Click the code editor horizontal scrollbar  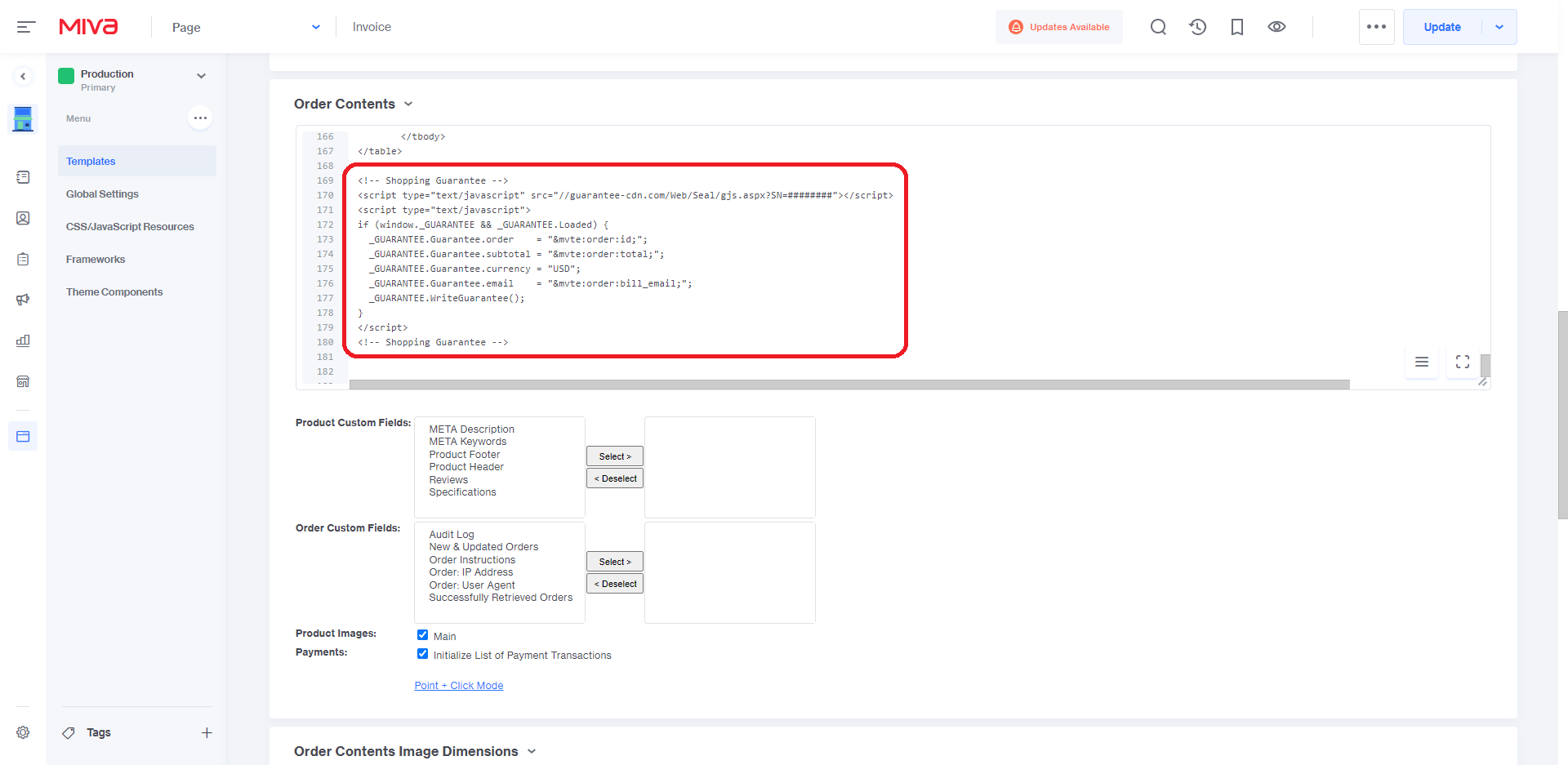pyautogui.click(x=849, y=385)
